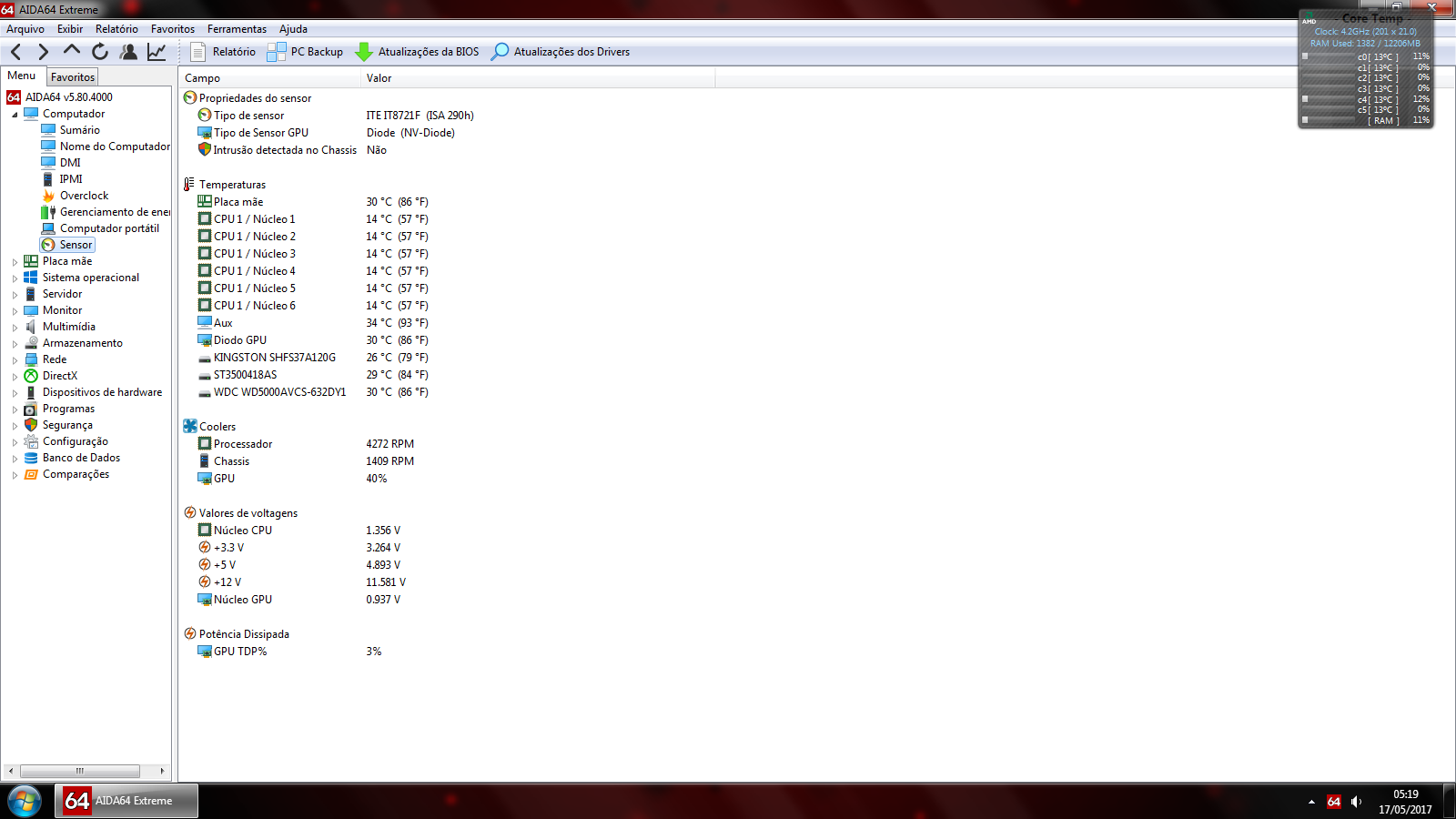This screenshot has width=1456, height=819.
Task: Open the Ajuda menu
Action: (x=293, y=29)
